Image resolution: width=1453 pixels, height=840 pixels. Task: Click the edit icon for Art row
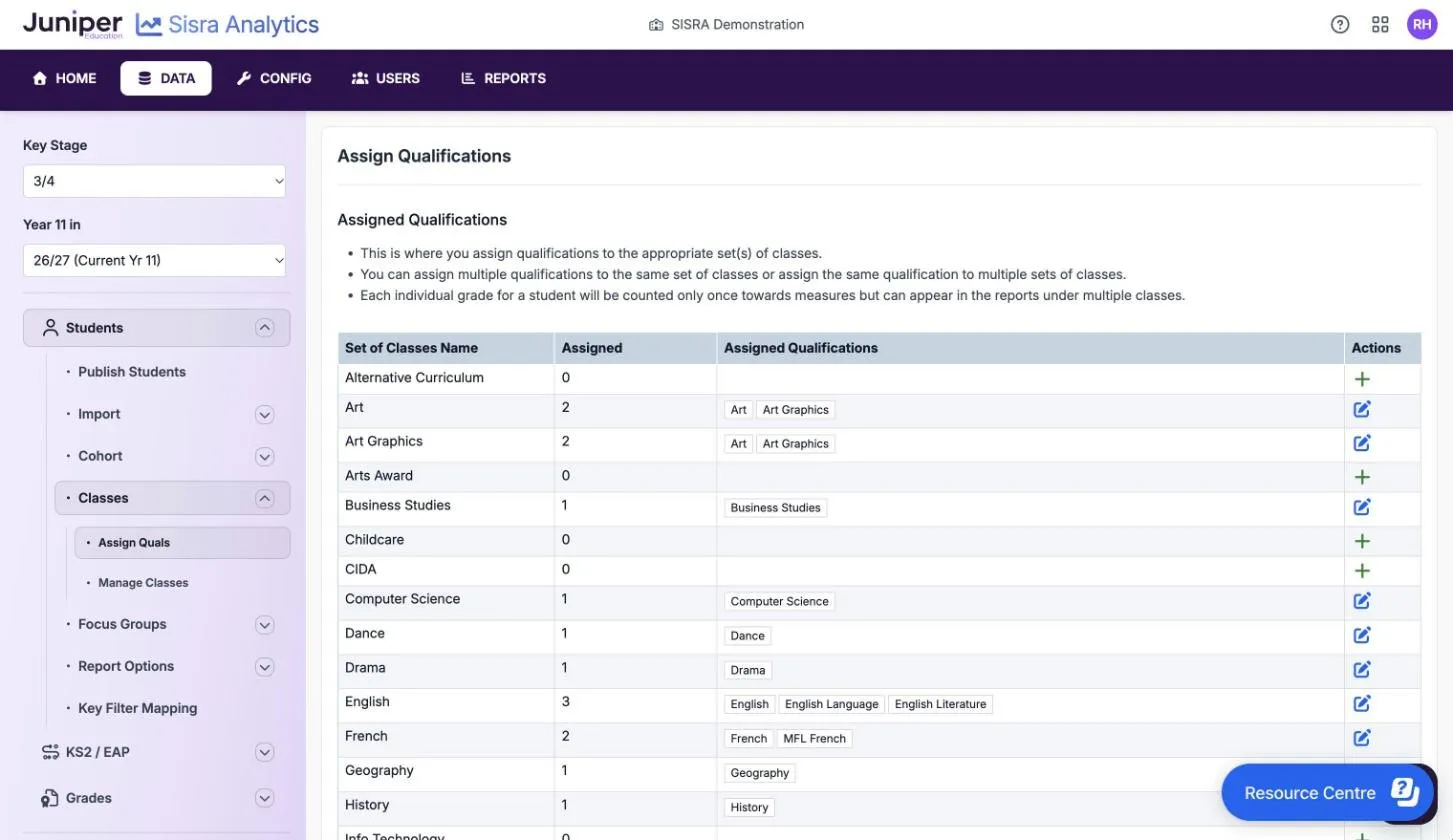(x=1361, y=409)
